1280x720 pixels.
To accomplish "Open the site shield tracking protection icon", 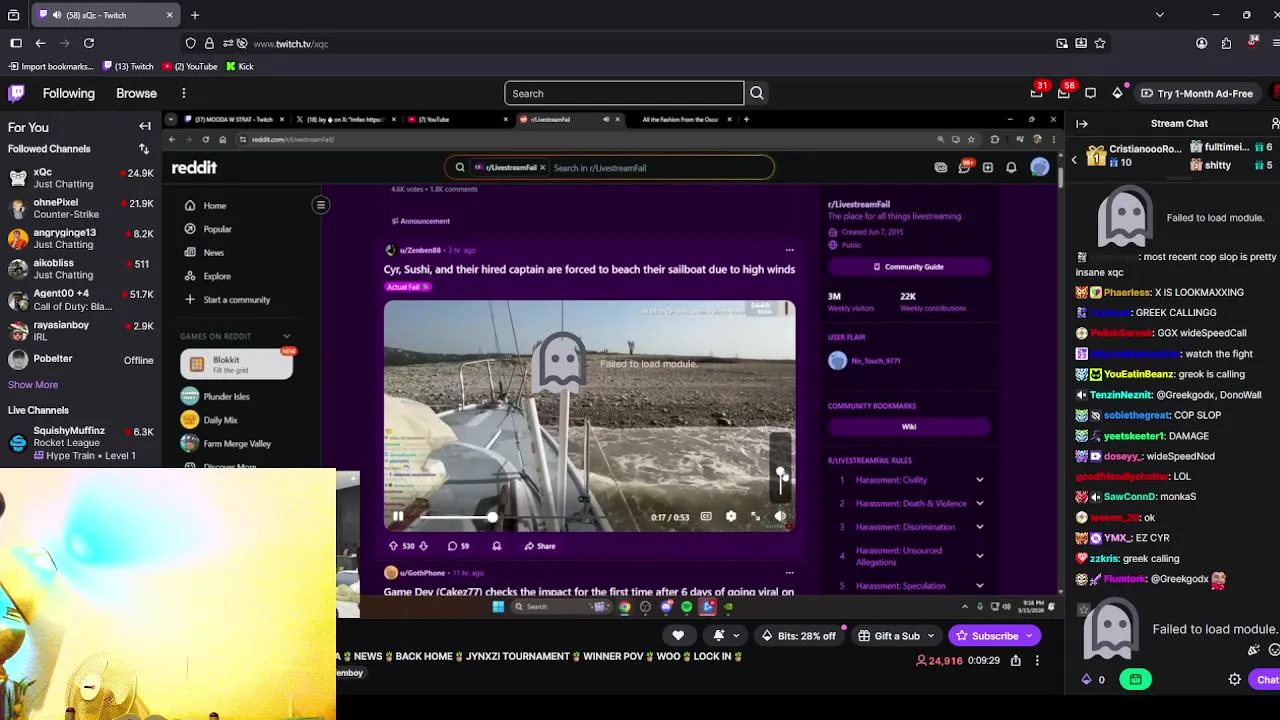I will (191, 44).
